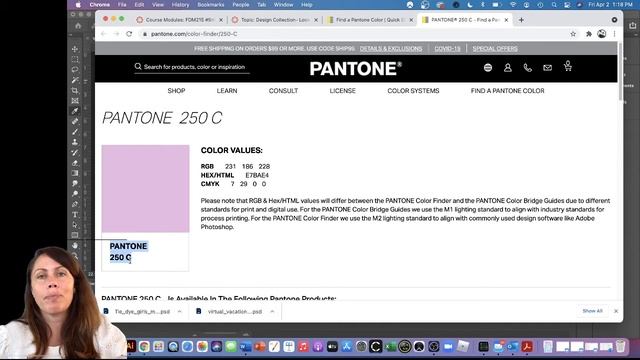Open FIND A PANTONE COLOR
640x360 pixels.
pyautogui.click(x=507, y=91)
